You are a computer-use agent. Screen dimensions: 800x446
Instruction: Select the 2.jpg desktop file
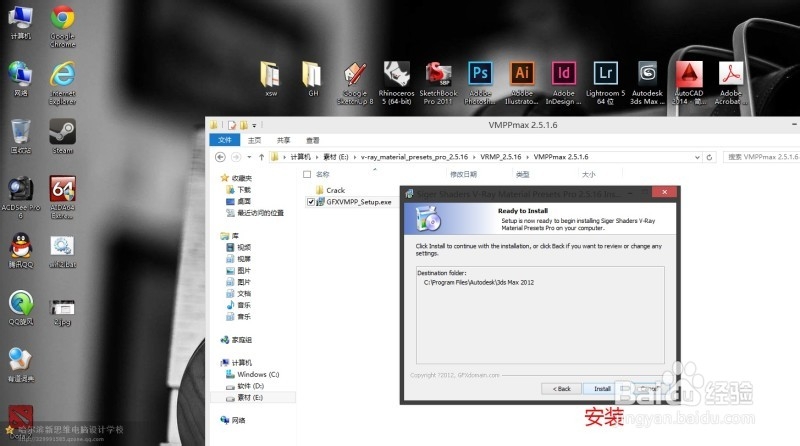62,311
